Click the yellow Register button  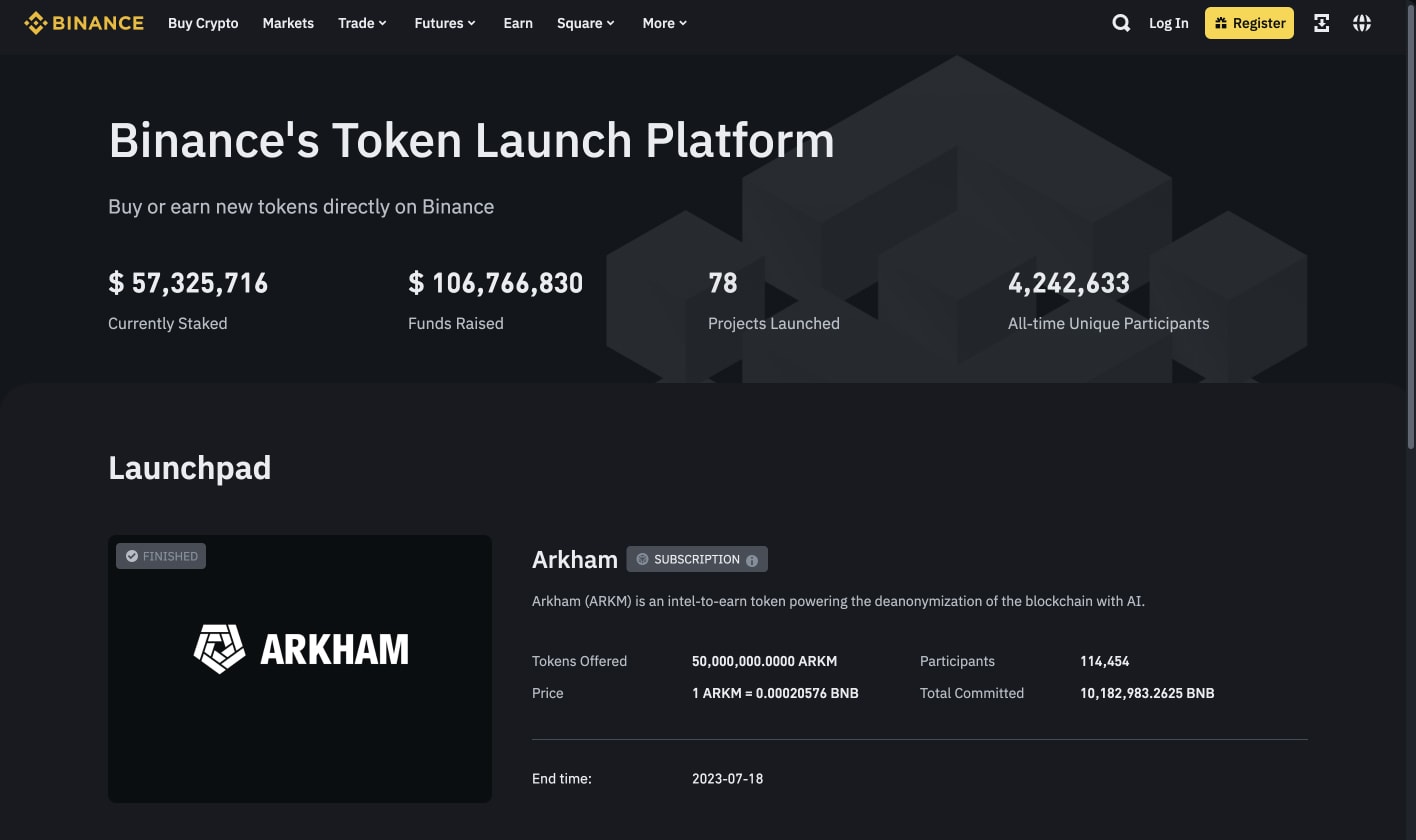pos(1249,23)
